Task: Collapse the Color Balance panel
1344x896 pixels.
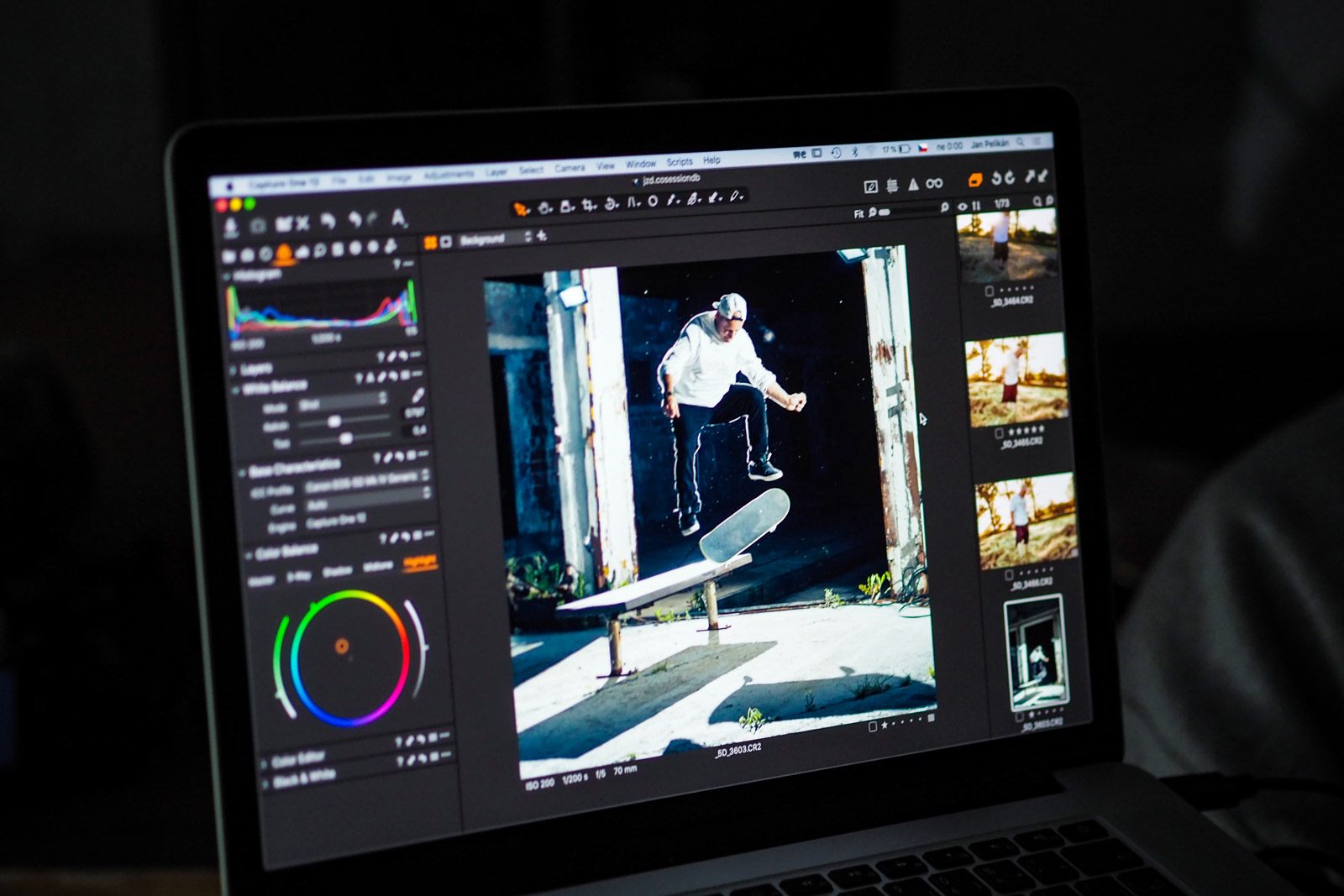Action: pyautogui.click(x=249, y=556)
